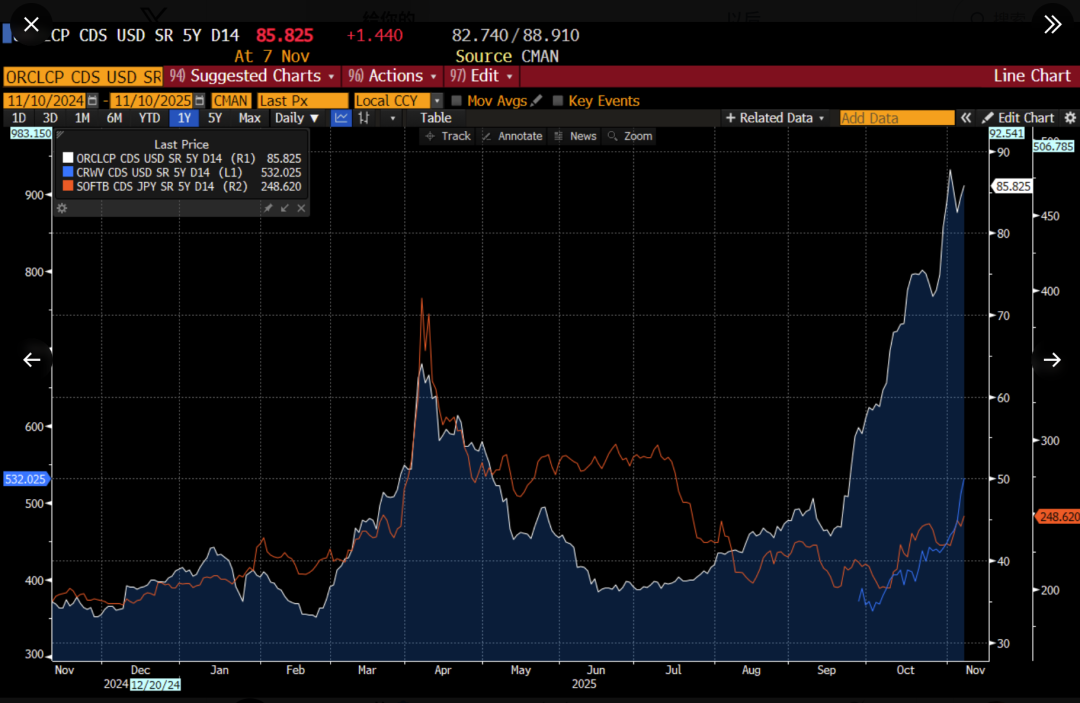Click the orange SOFTB legend color swatch

[x=68, y=186]
